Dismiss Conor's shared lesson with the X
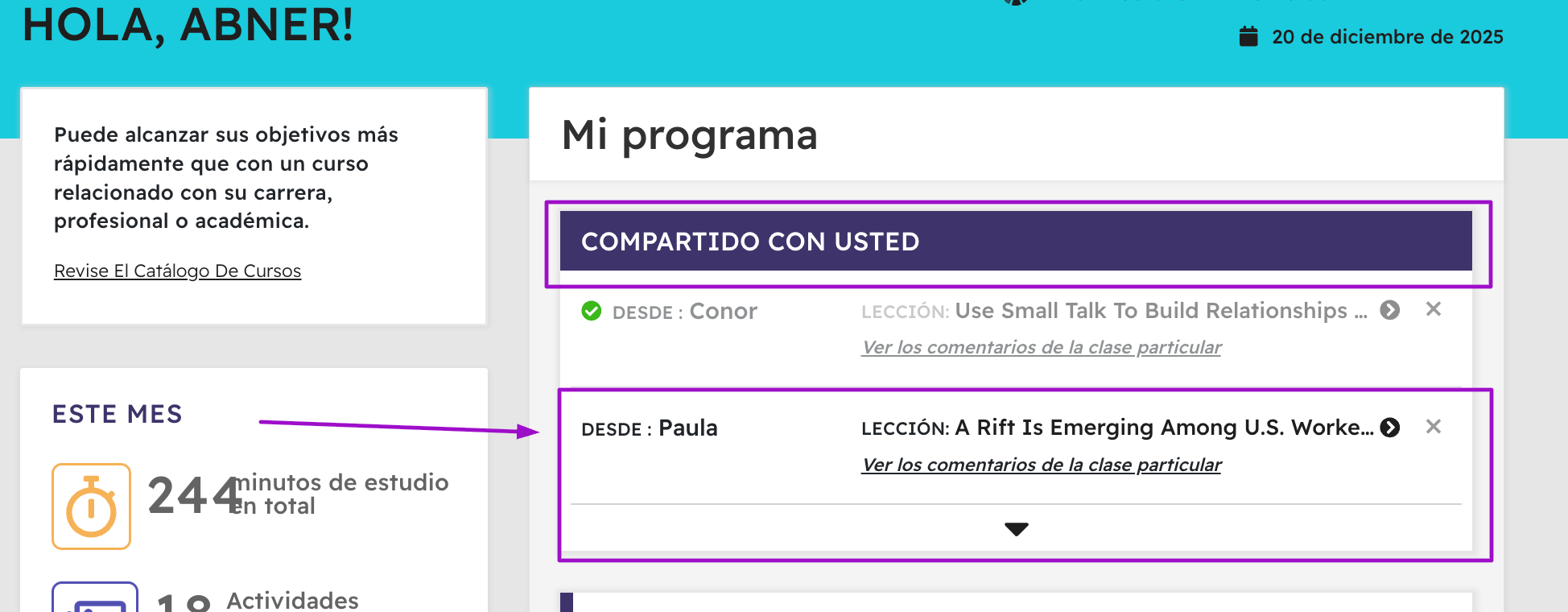The height and width of the screenshot is (612, 1568). pyautogui.click(x=1434, y=309)
